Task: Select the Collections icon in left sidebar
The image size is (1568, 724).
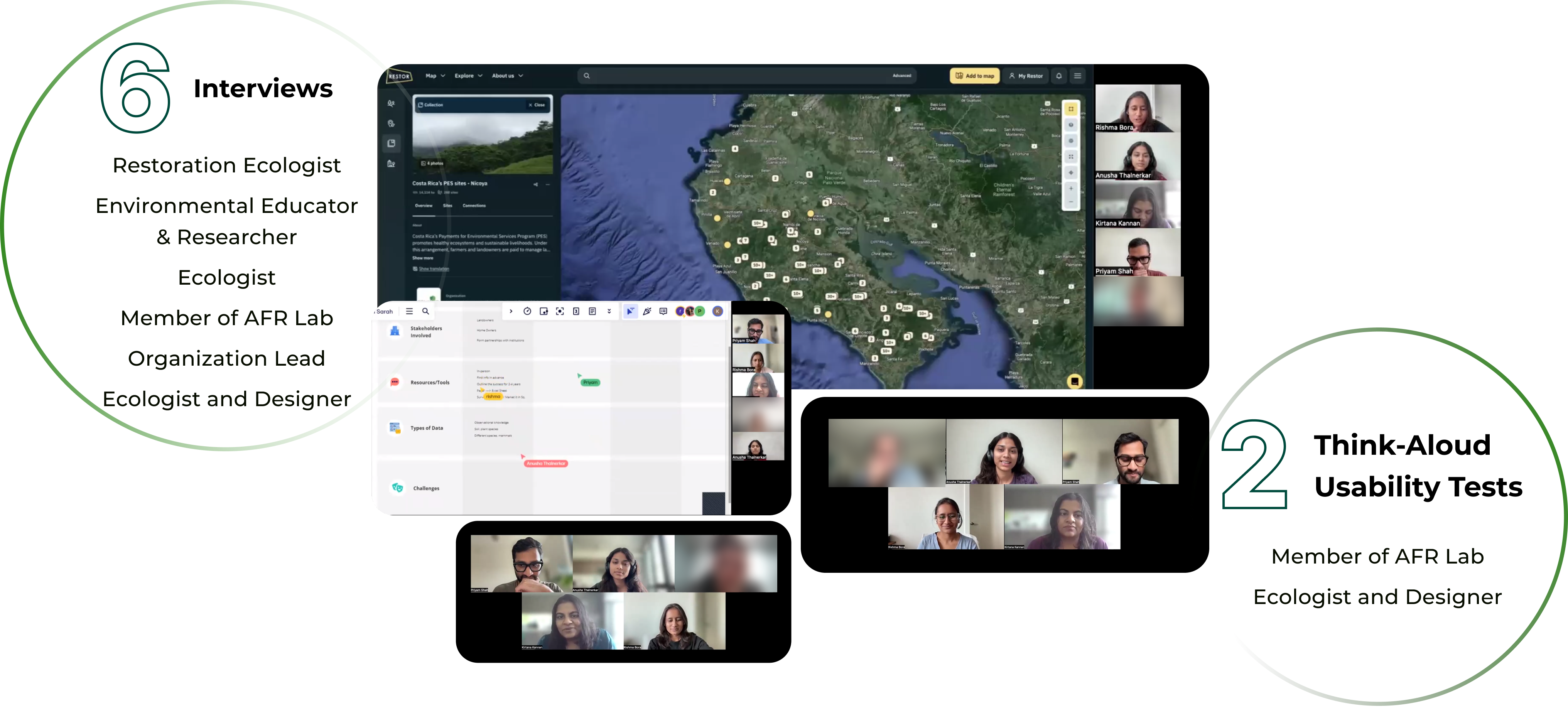Action: 392,144
